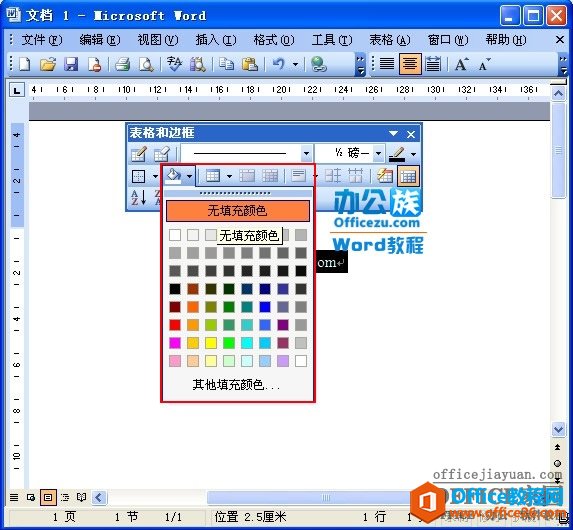This screenshot has width=573, height=530.
Task: Switch to Reading Layout view
Action: [81, 497]
